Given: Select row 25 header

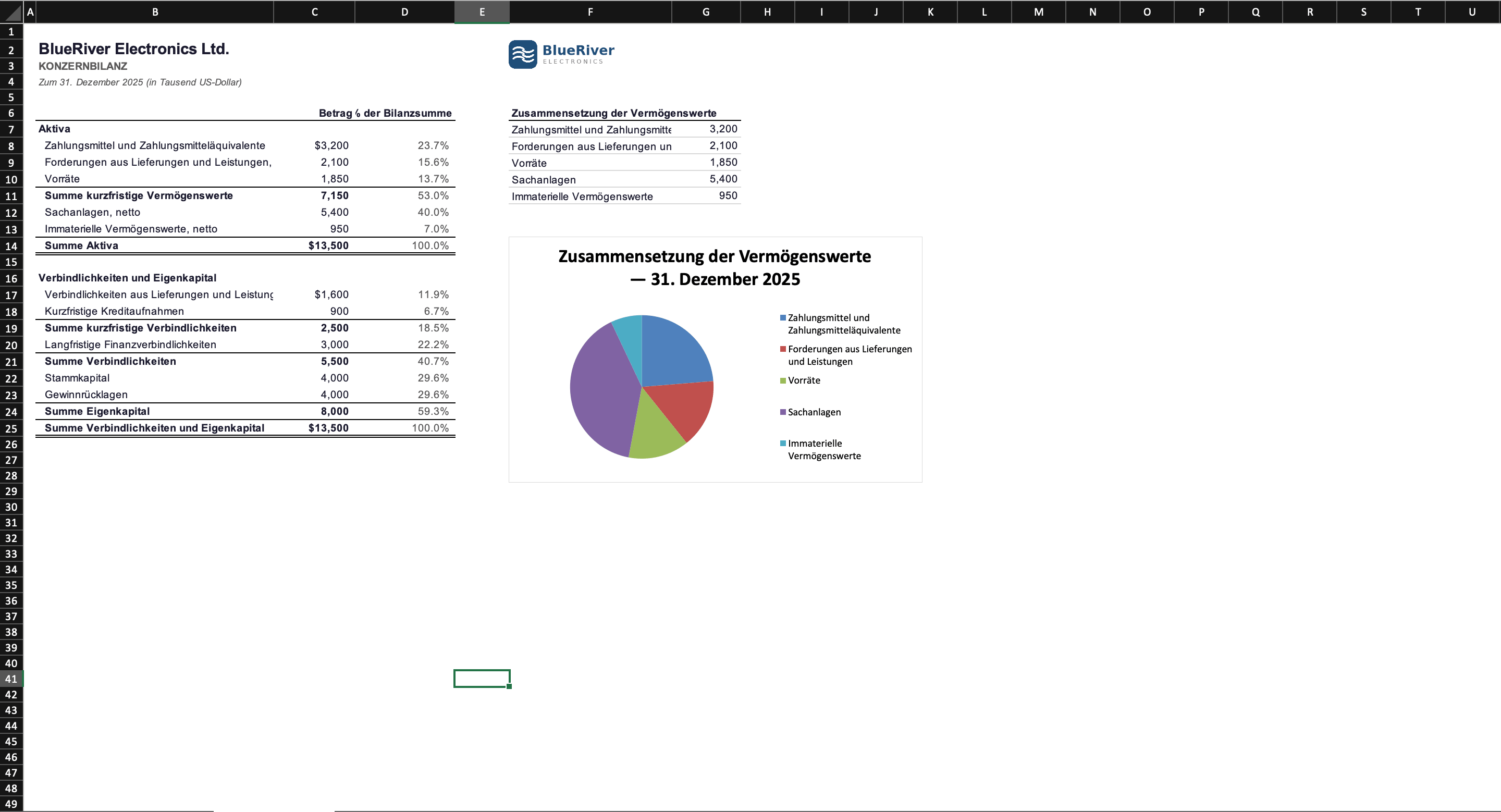Looking at the screenshot, I should pos(11,428).
